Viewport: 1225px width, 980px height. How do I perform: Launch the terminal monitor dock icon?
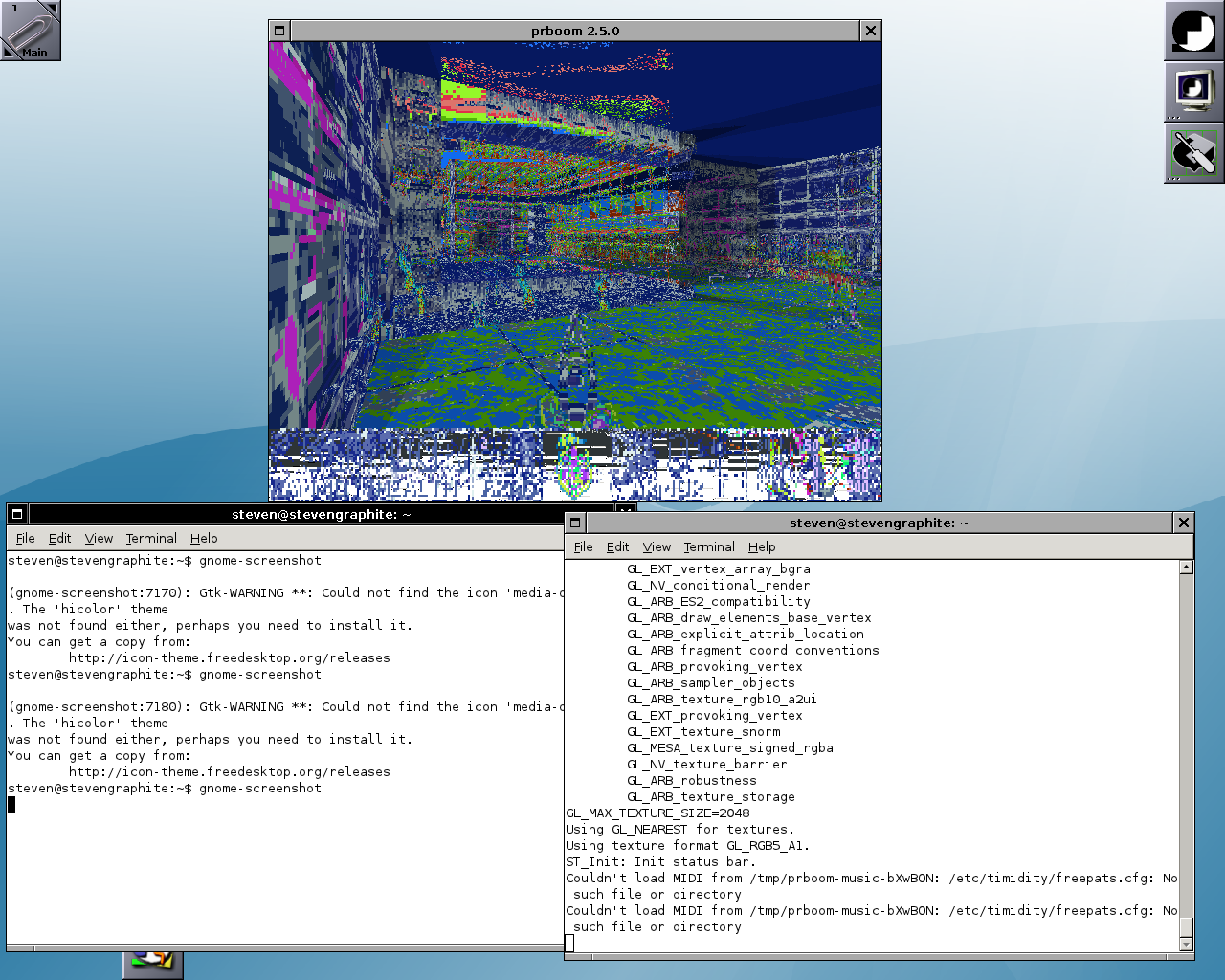point(1193,92)
